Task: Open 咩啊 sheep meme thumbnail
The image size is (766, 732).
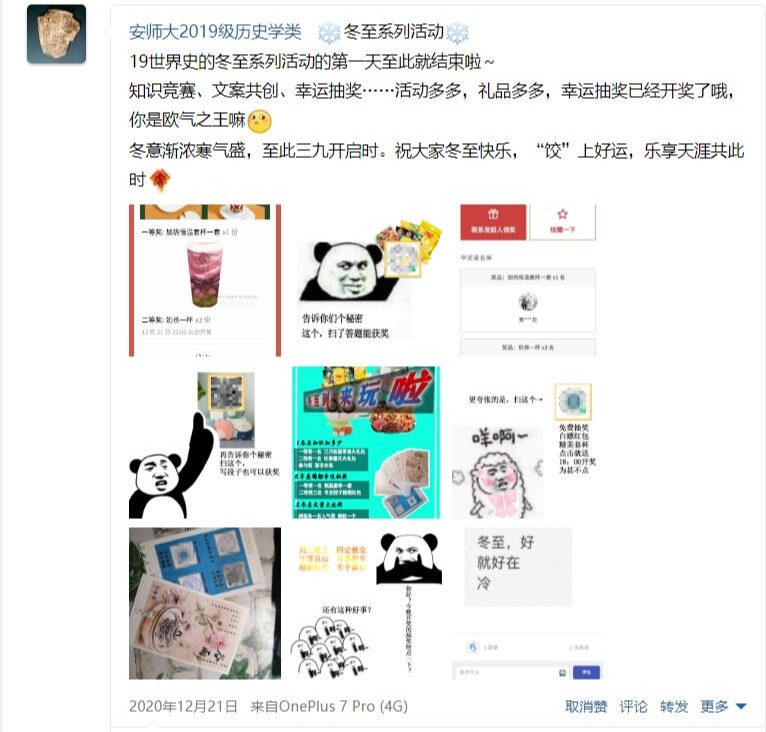Action: click(528, 442)
